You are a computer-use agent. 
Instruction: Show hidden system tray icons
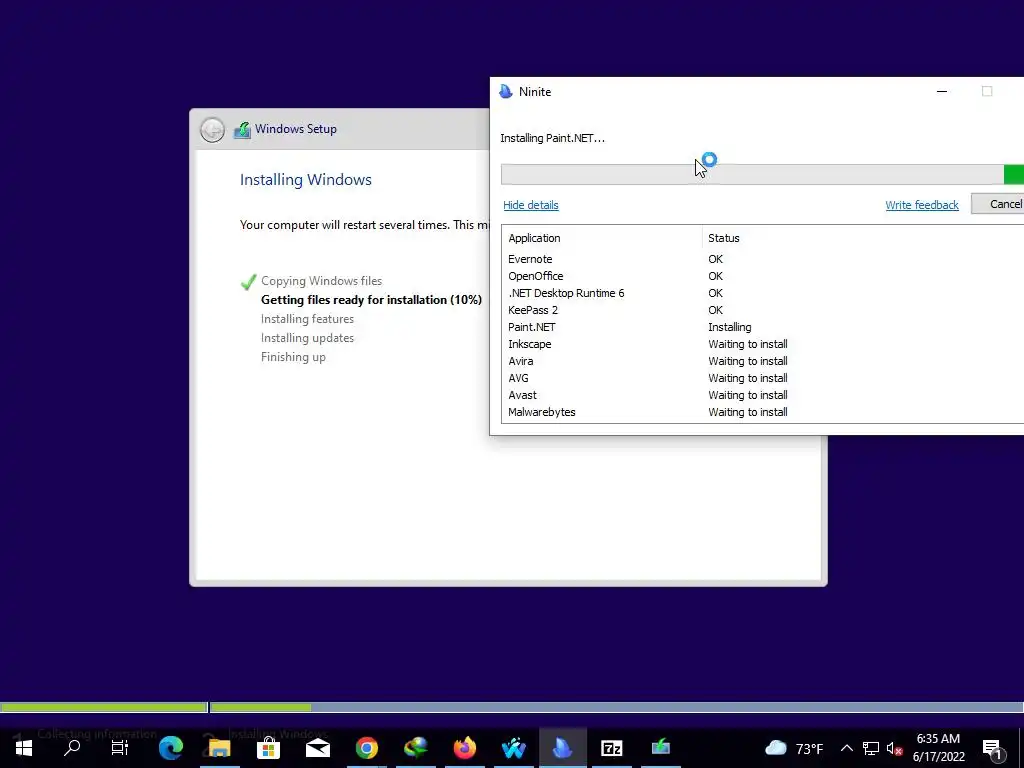846,748
